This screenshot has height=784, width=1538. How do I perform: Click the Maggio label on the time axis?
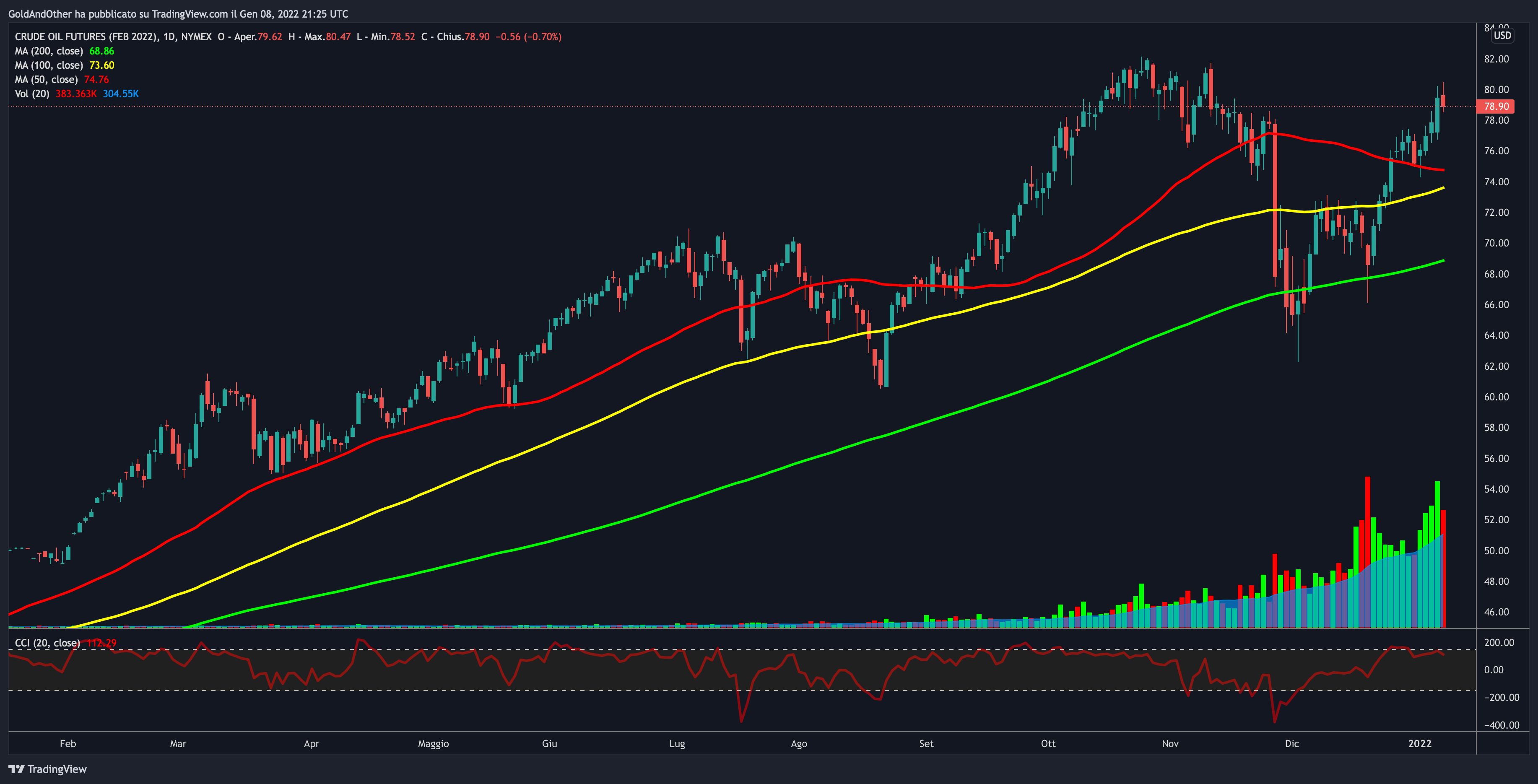(x=434, y=743)
